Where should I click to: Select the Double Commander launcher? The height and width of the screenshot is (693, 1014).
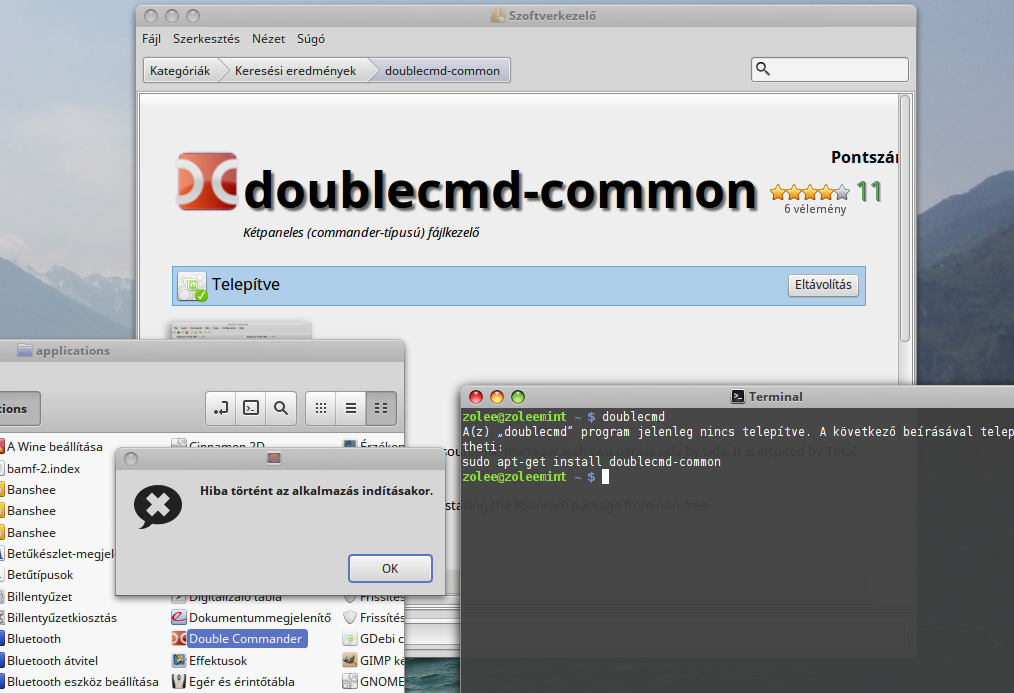(x=245, y=639)
